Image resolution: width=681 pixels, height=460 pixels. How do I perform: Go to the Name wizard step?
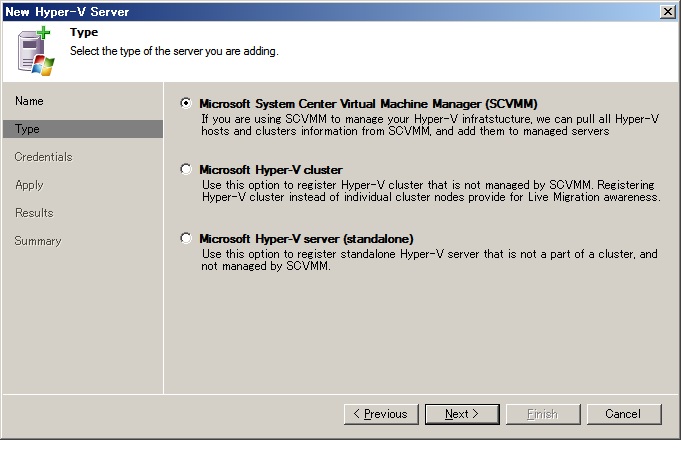tap(29, 101)
